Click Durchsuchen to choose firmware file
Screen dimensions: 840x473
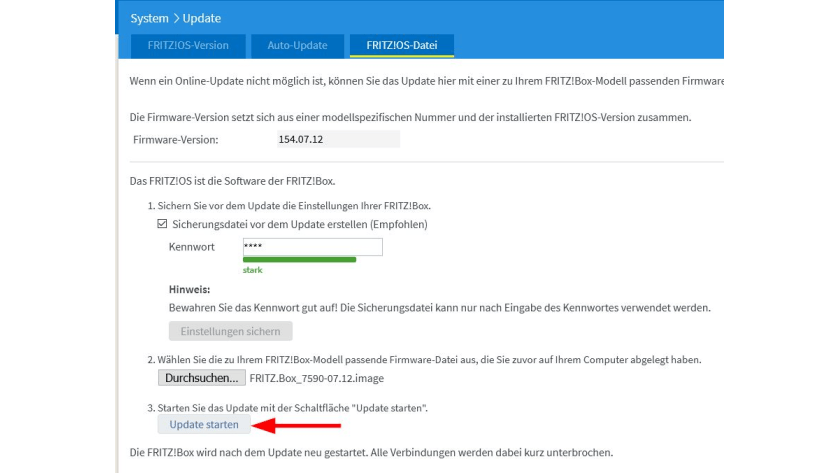tap(201, 378)
